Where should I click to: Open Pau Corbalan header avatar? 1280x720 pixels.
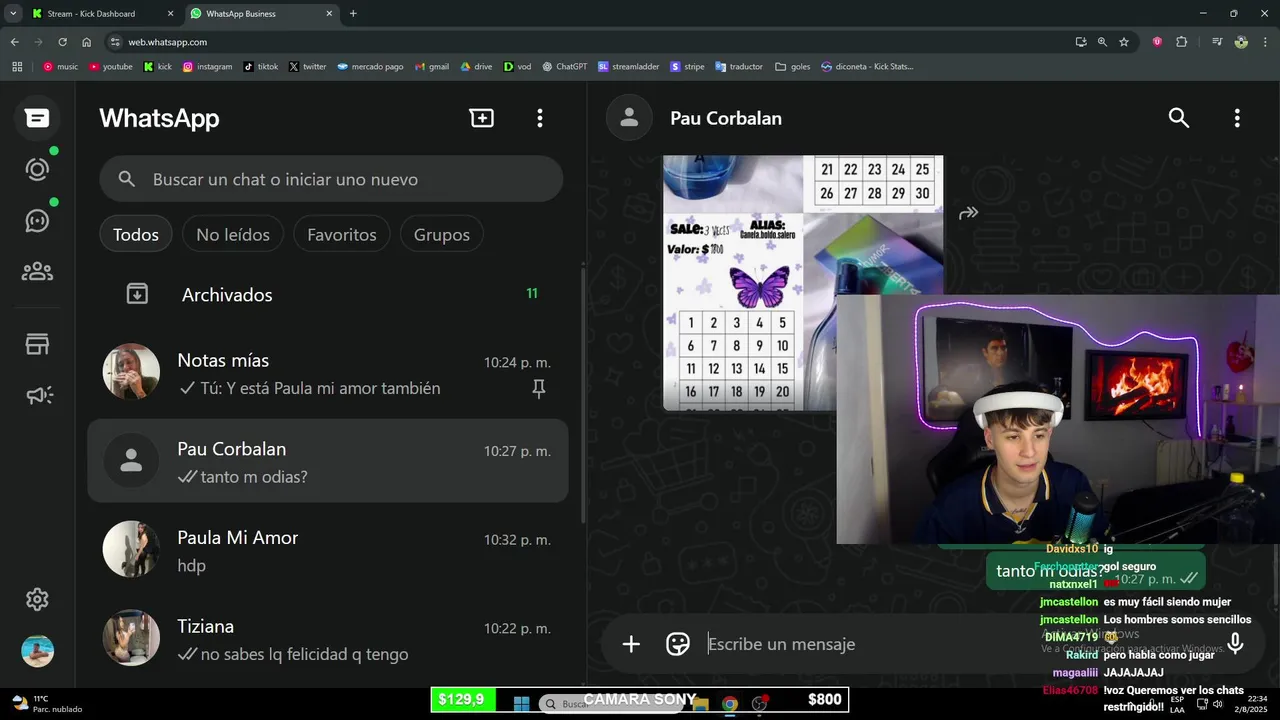click(629, 118)
